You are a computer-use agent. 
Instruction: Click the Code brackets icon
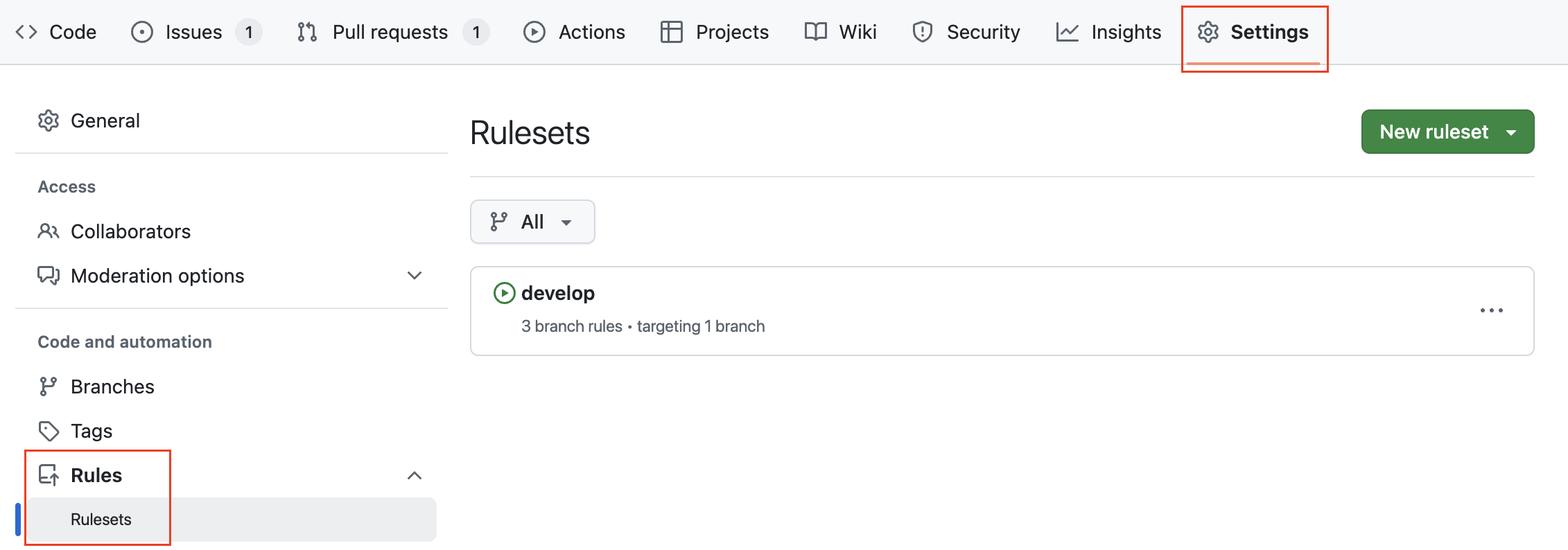click(26, 32)
